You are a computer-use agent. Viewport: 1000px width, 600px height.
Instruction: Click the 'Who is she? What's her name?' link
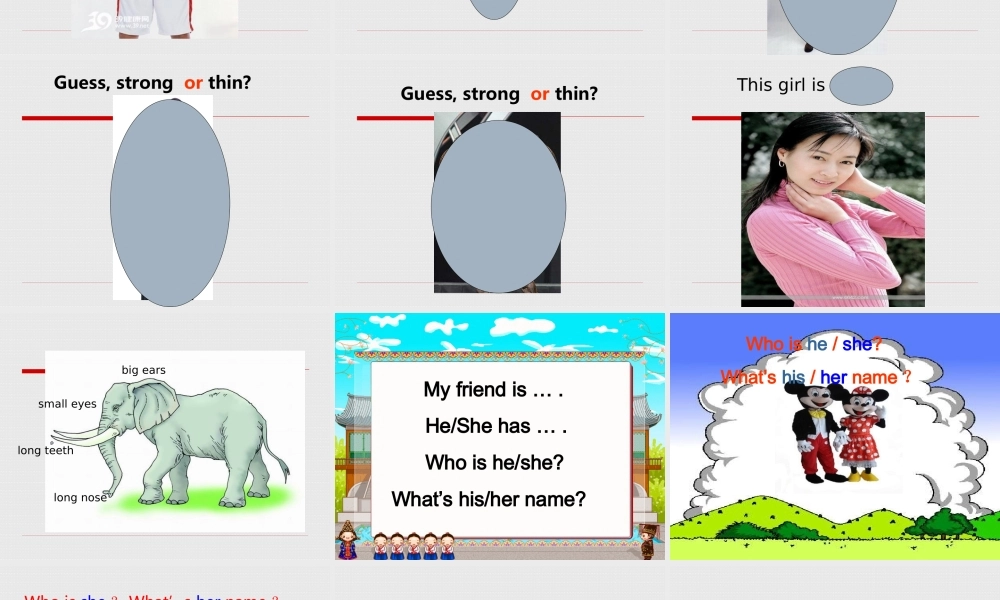pyautogui.click(x=150, y=596)
